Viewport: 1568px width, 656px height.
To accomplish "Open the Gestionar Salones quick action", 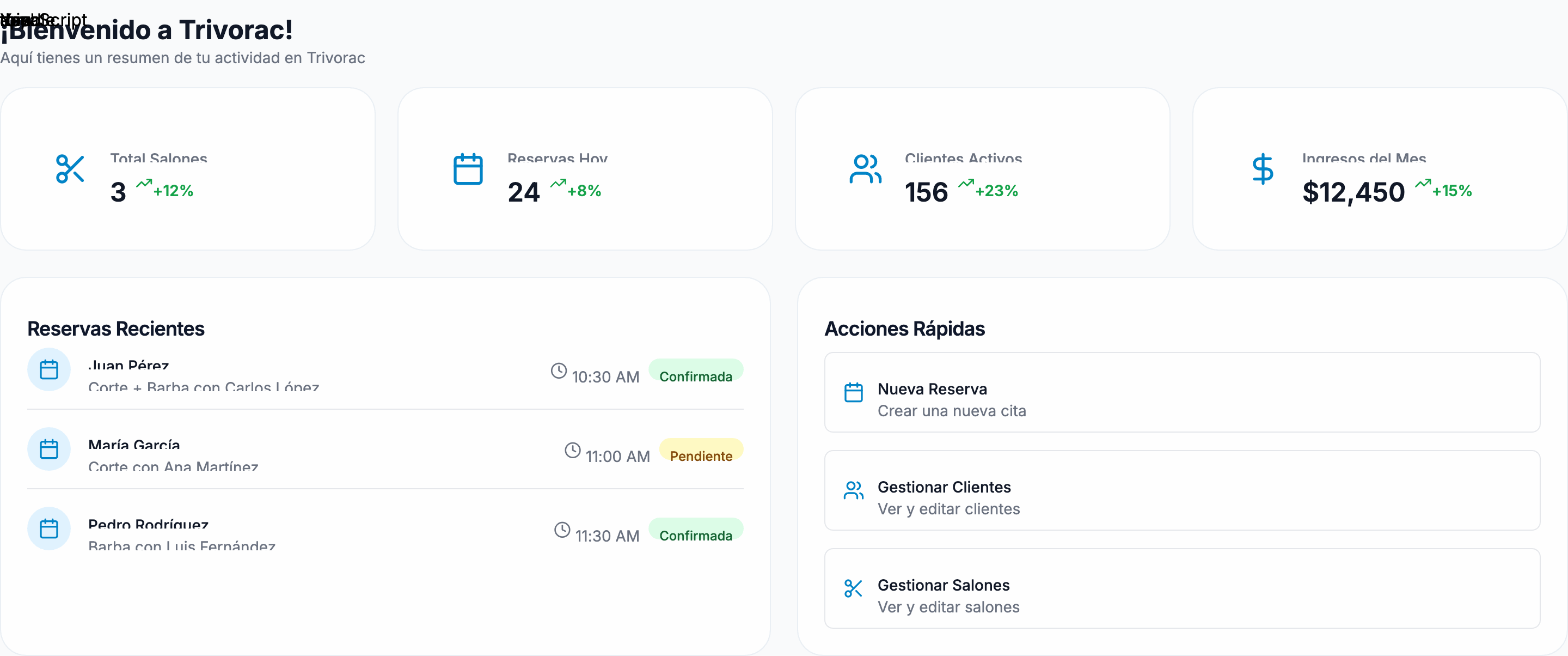I will point(1182,588).
